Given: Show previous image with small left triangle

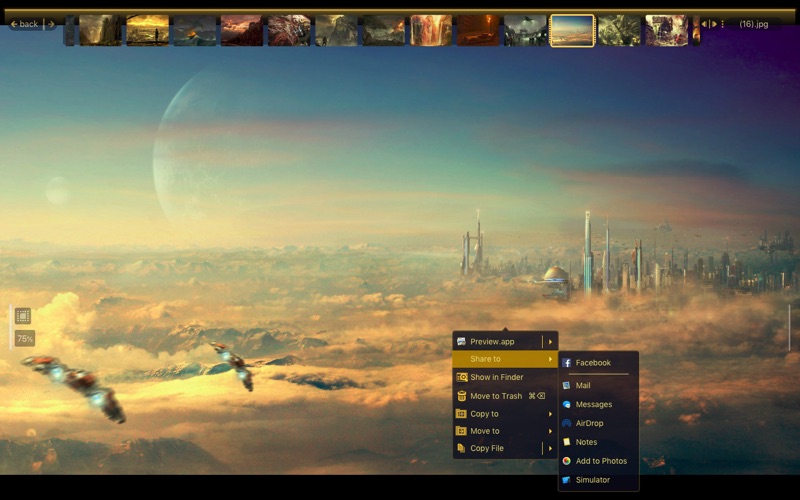Looking at the screenshot, I should point(705,24).
